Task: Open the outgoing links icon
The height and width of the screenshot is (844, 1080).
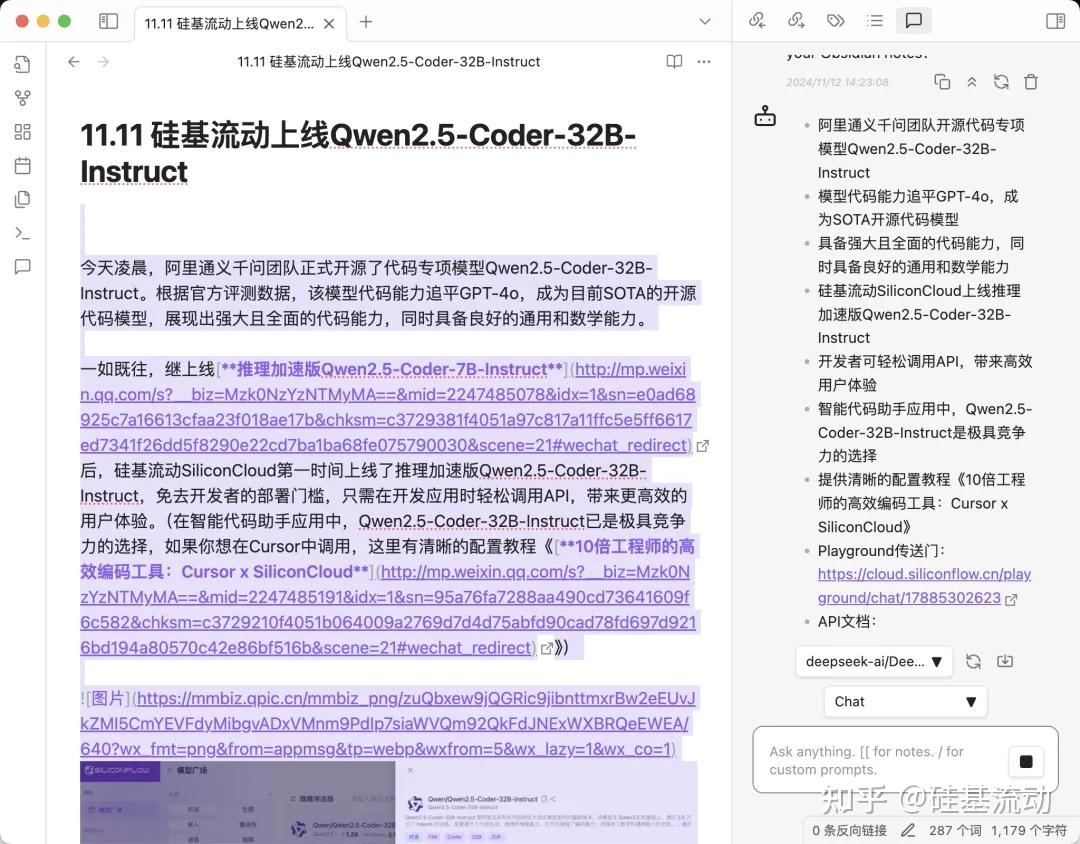Action: point(796,21)
